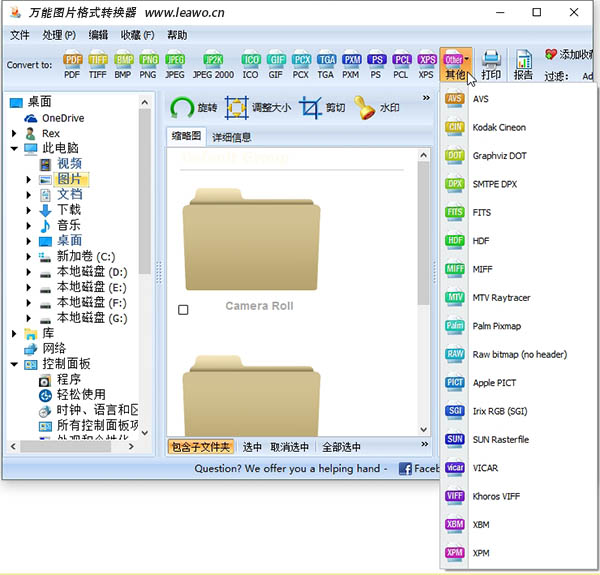
Task: Expand the 图片 pictures folder node
Action: coord(28,179)
